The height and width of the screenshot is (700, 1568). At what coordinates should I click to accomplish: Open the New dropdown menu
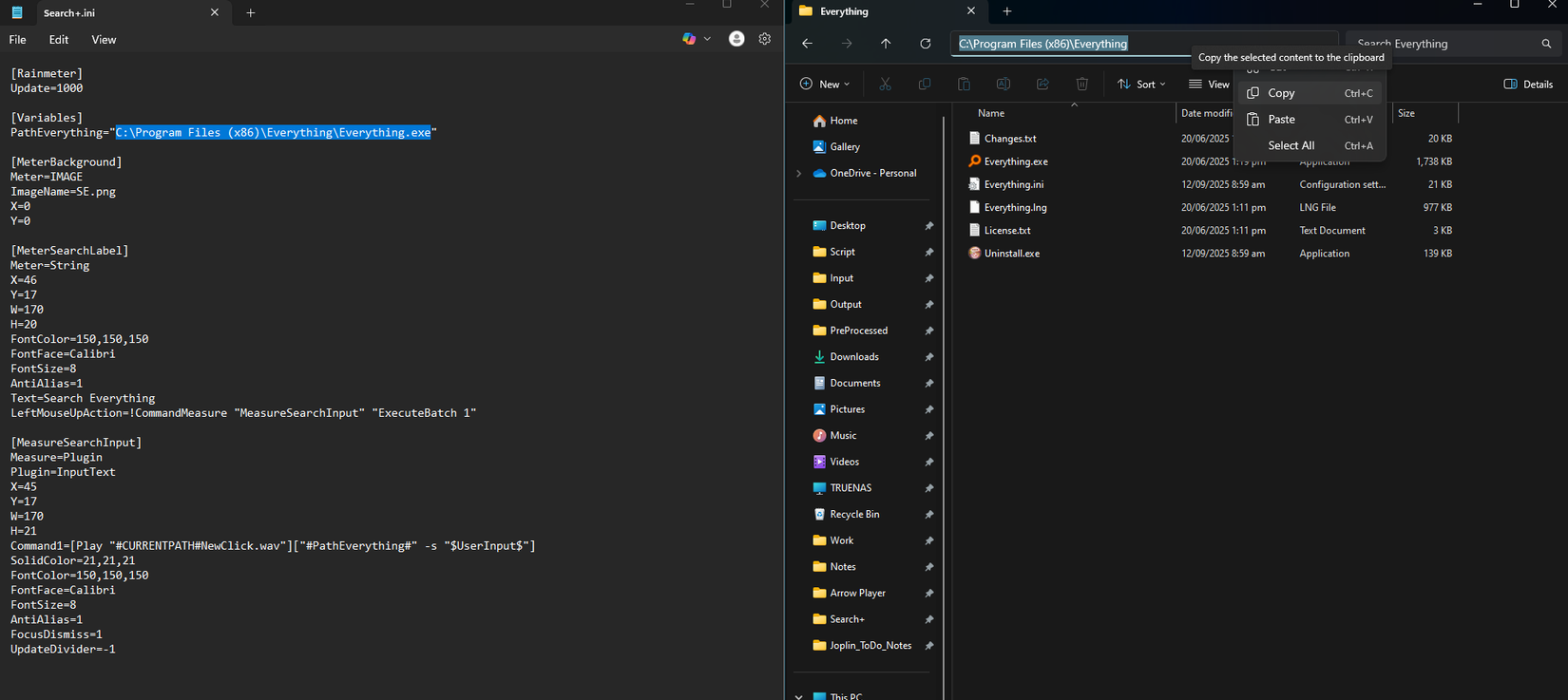point(825,85)
